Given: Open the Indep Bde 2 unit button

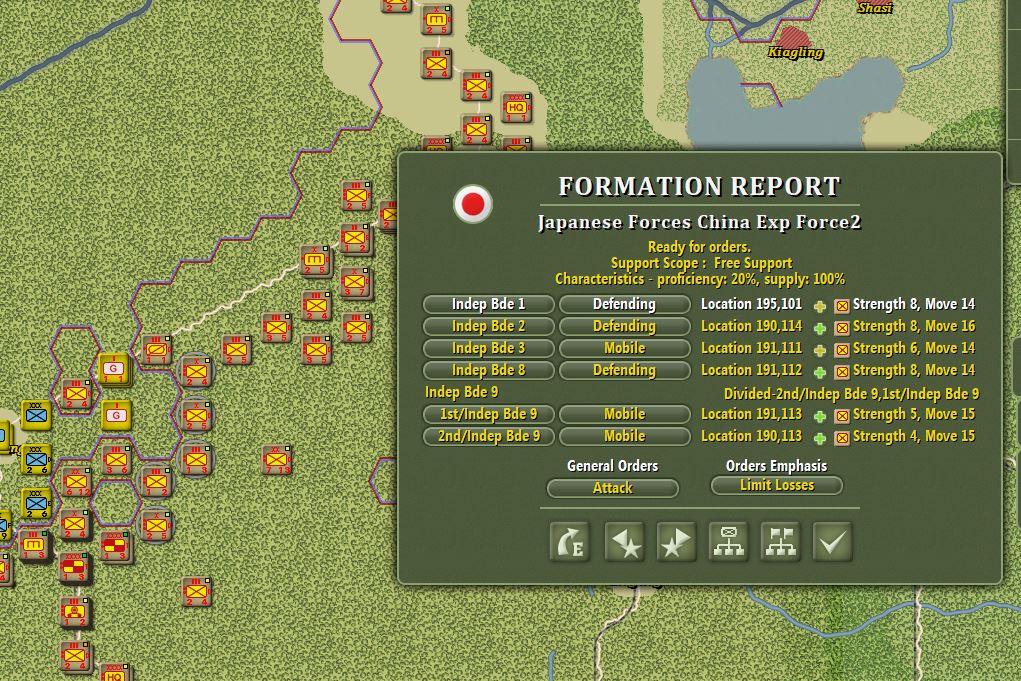Looking at the screenshot, I should coord(488,326).
